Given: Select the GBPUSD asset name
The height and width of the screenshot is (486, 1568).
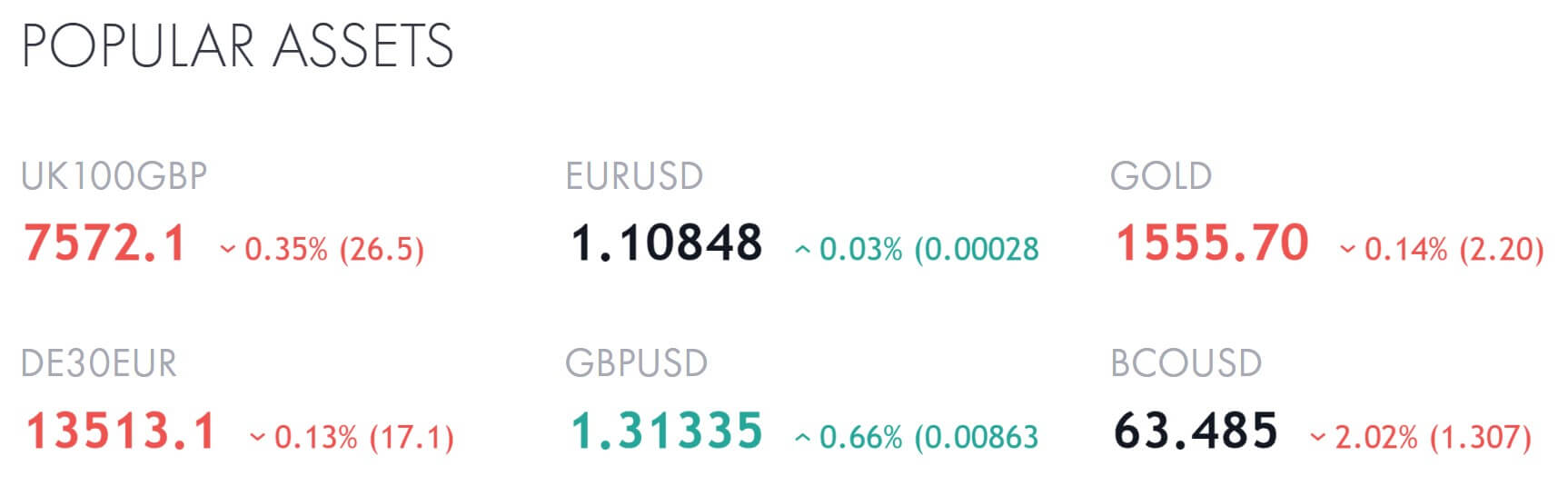Looking at the screenshot, I should click(x=636, y=363).
